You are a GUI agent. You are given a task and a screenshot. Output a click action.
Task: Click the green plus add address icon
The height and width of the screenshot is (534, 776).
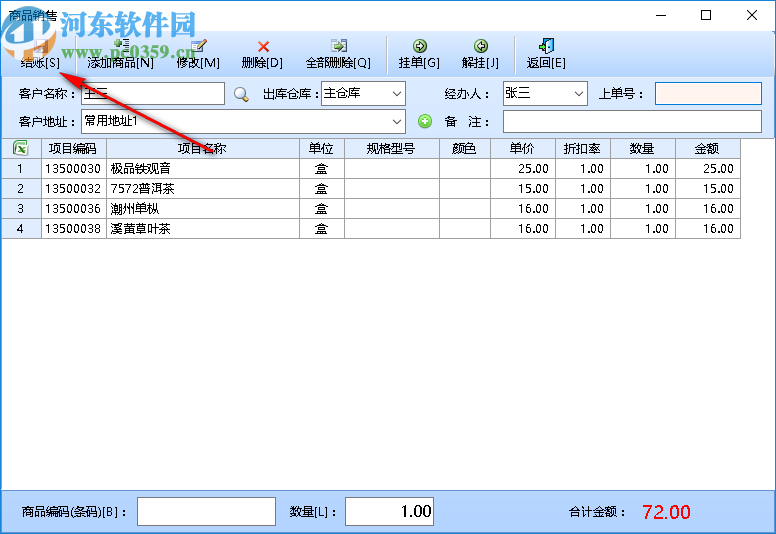425,121
